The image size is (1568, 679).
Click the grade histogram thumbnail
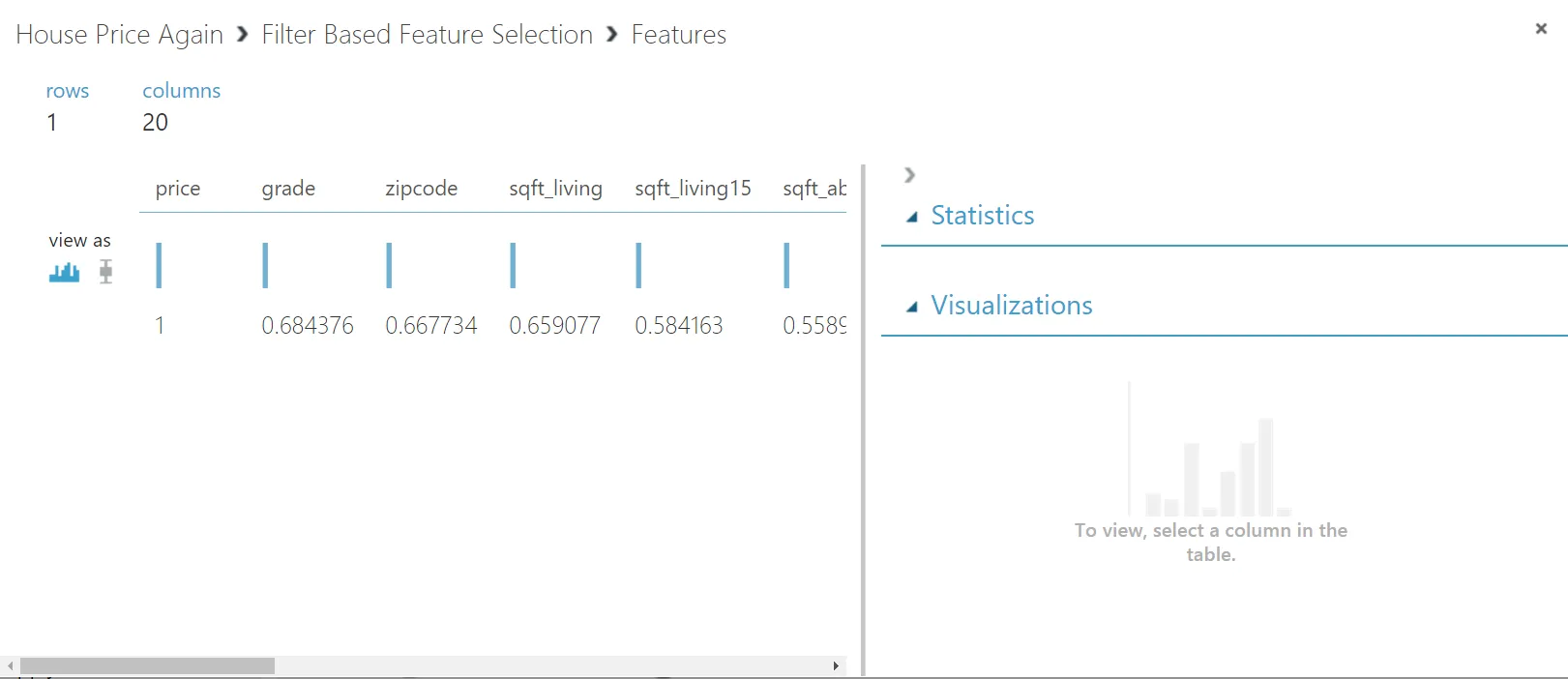pos(265,265)
